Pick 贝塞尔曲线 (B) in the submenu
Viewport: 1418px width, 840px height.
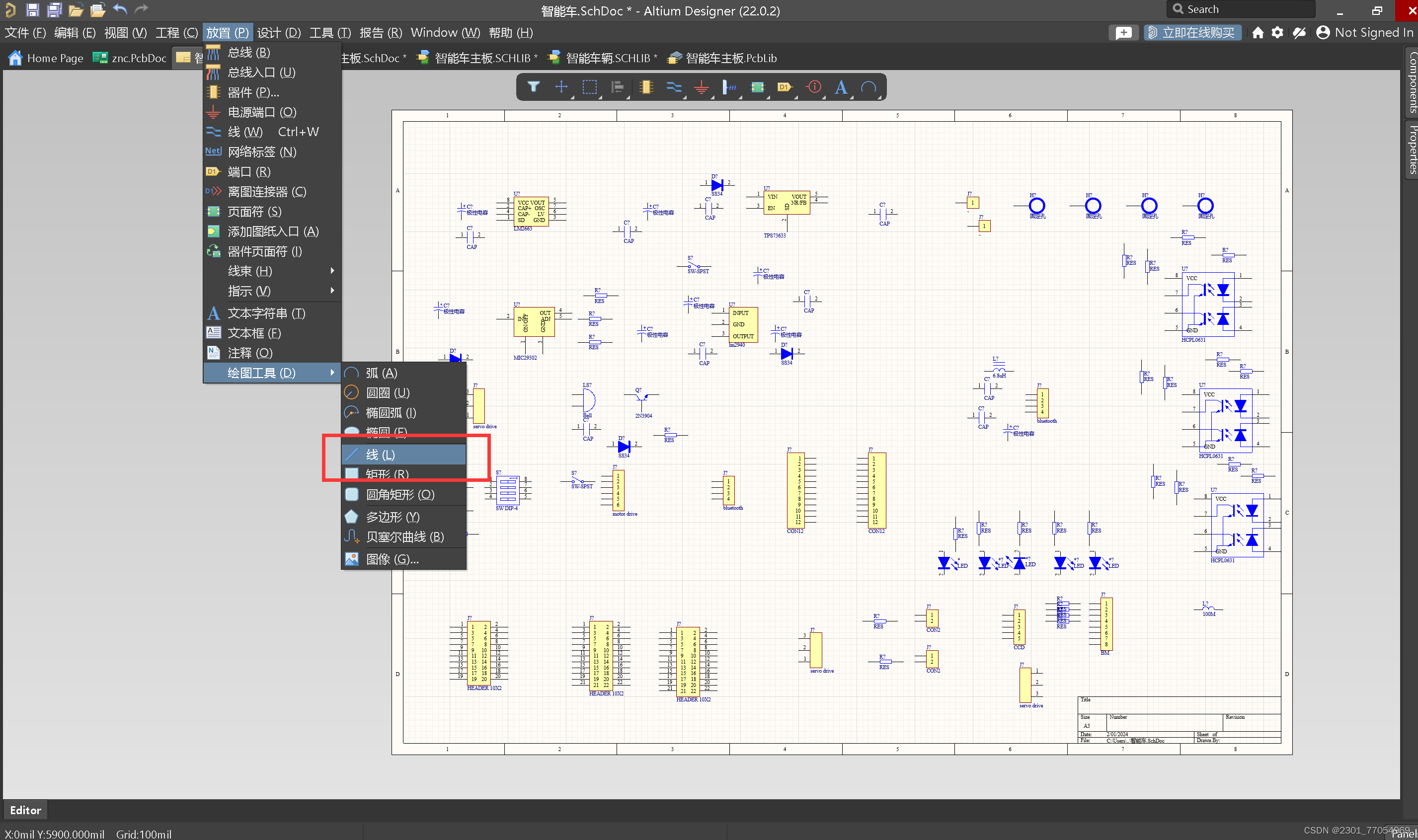point(404,536)
